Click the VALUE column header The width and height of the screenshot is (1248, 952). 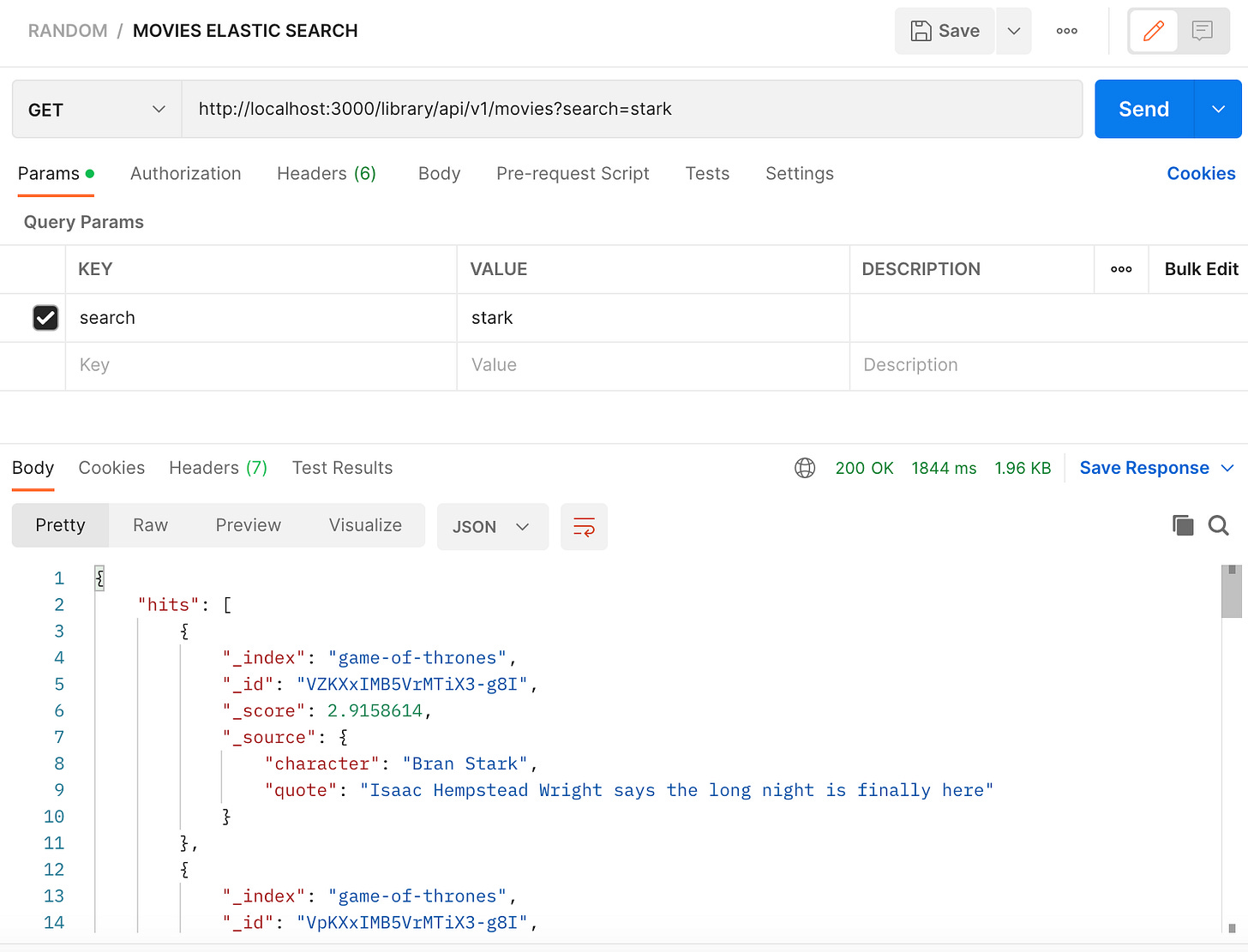(x=499, y=269)
